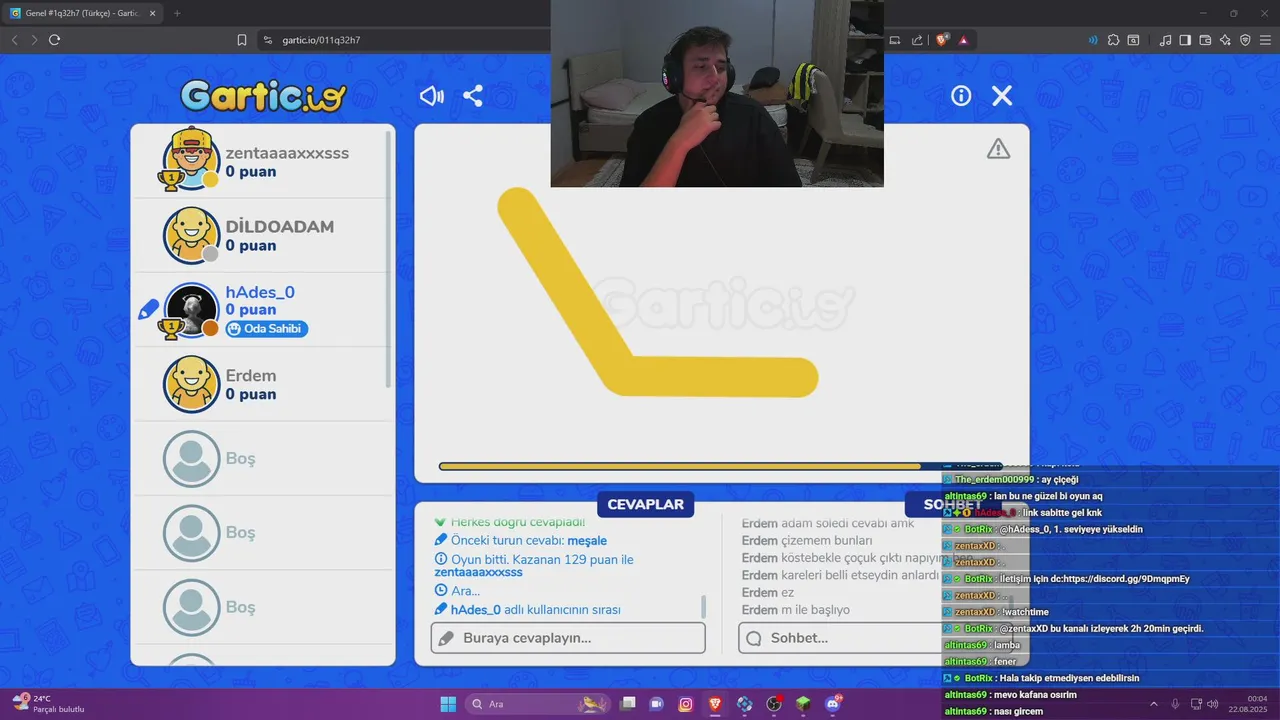Click the 'Erdem m ile başlıyo' chat line
Image resolution: width=1280 pixels, height=720 pixels.
pyautogui.click(x=795, y=610)
